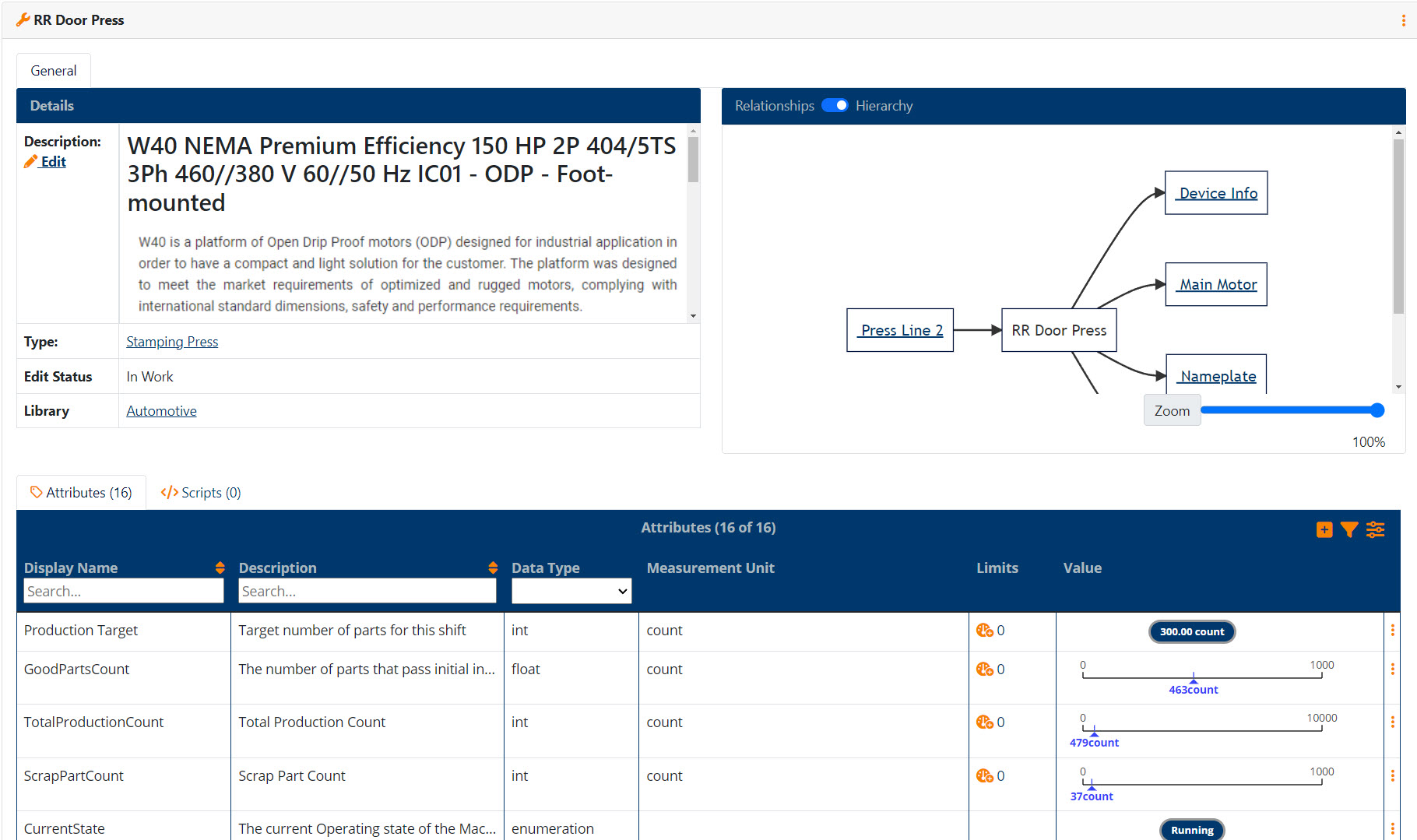Click the Production Target limits icon

[x=984, y=631]
